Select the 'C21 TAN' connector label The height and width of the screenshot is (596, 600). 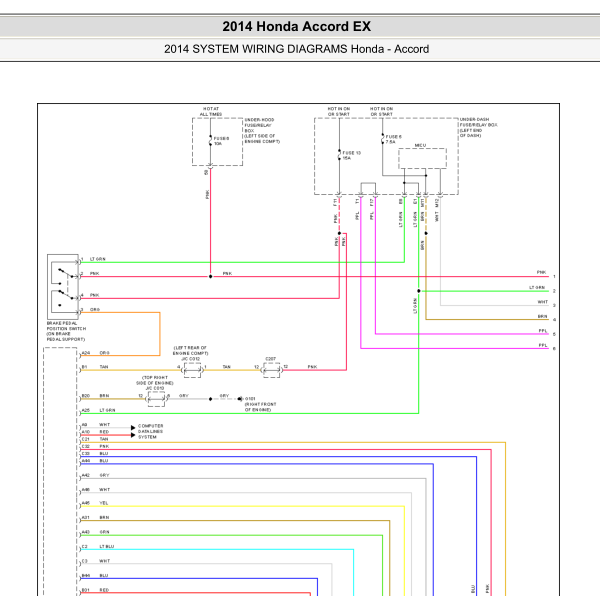click(x=95, y=439)
